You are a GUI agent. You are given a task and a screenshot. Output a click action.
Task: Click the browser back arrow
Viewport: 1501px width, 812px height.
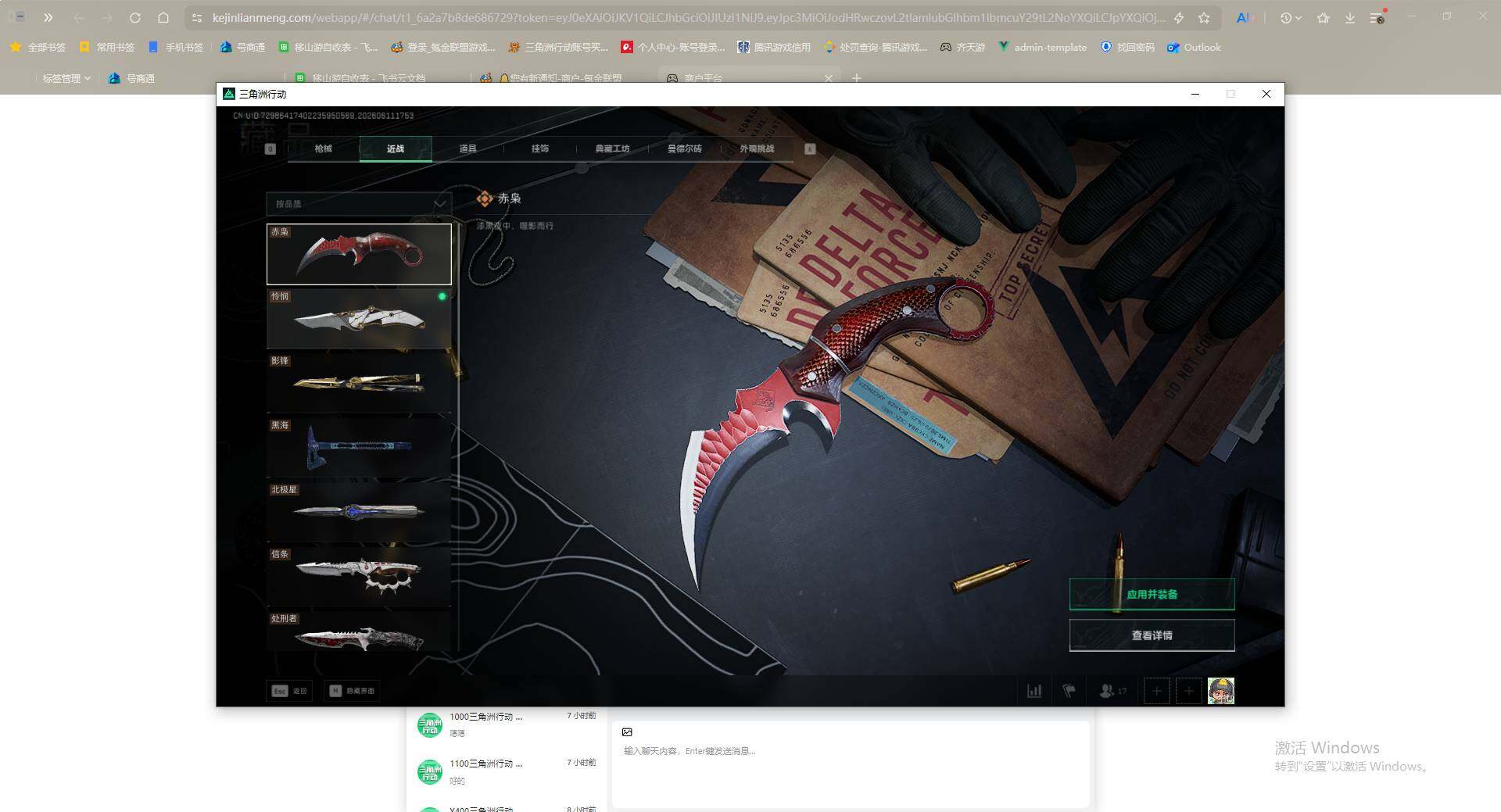pyautogui.click(x=79, y=17)
